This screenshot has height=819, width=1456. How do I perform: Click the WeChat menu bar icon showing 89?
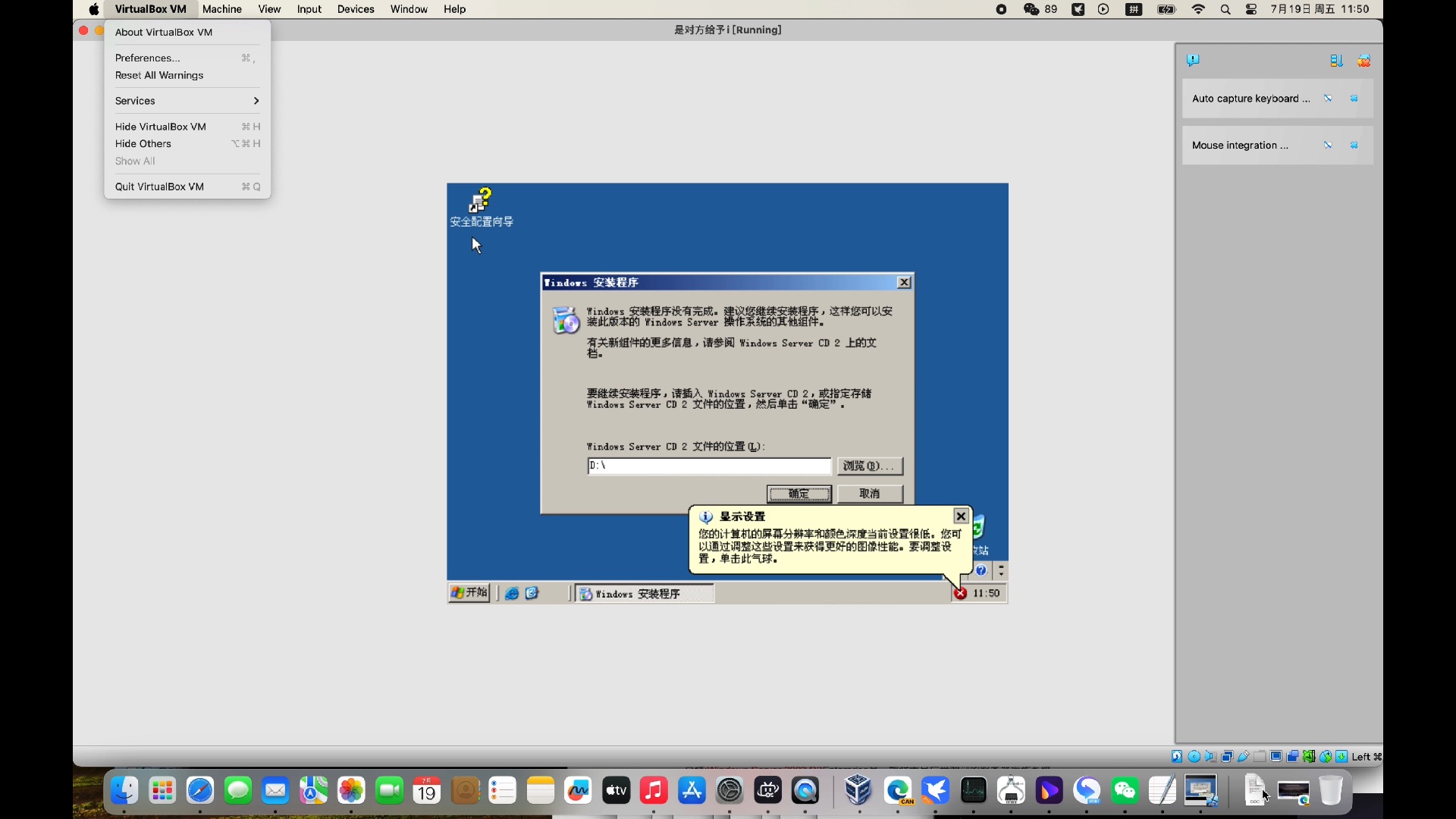(1040, 9)
